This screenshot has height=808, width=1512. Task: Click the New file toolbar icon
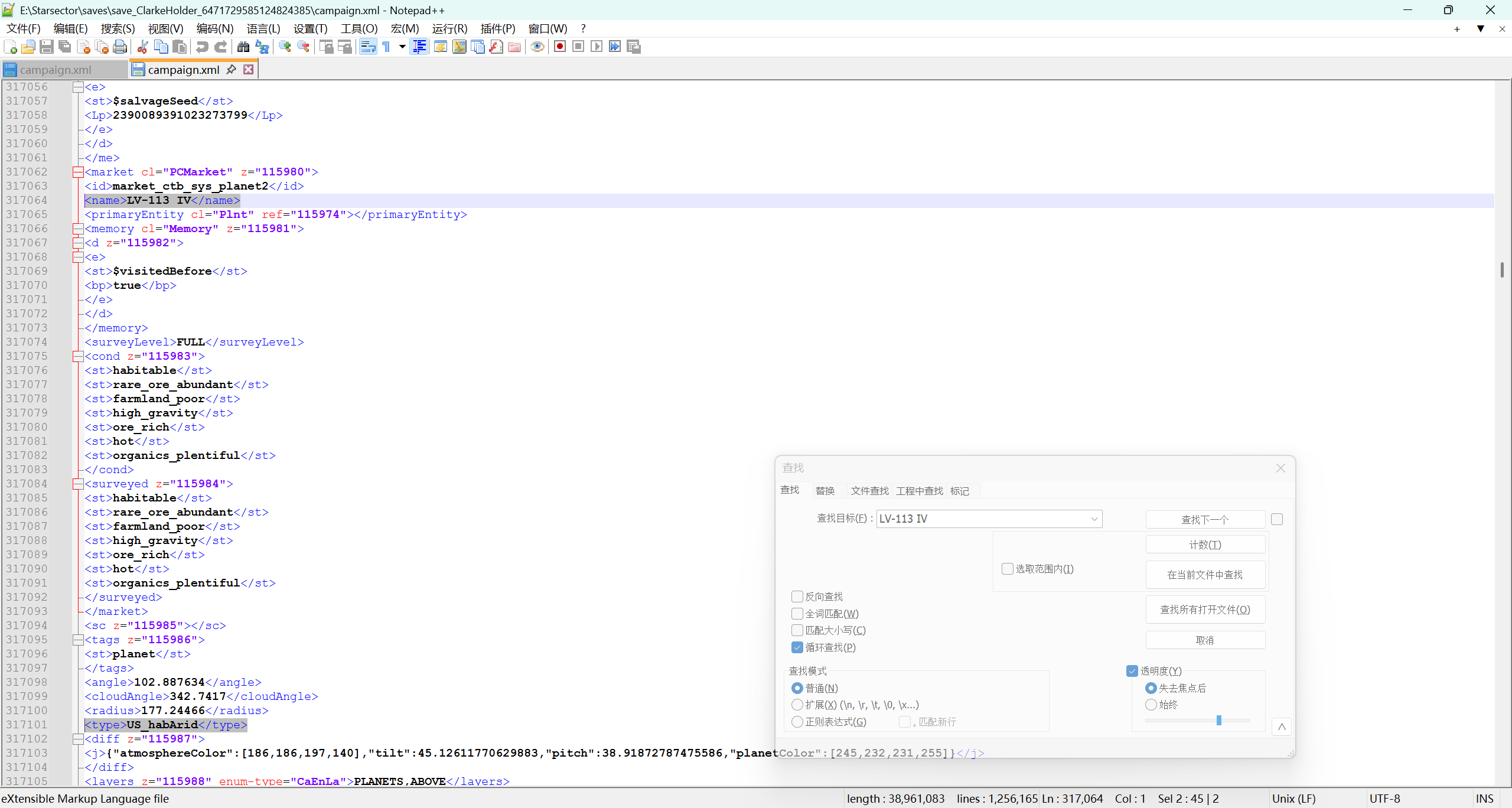pos(10,47)
